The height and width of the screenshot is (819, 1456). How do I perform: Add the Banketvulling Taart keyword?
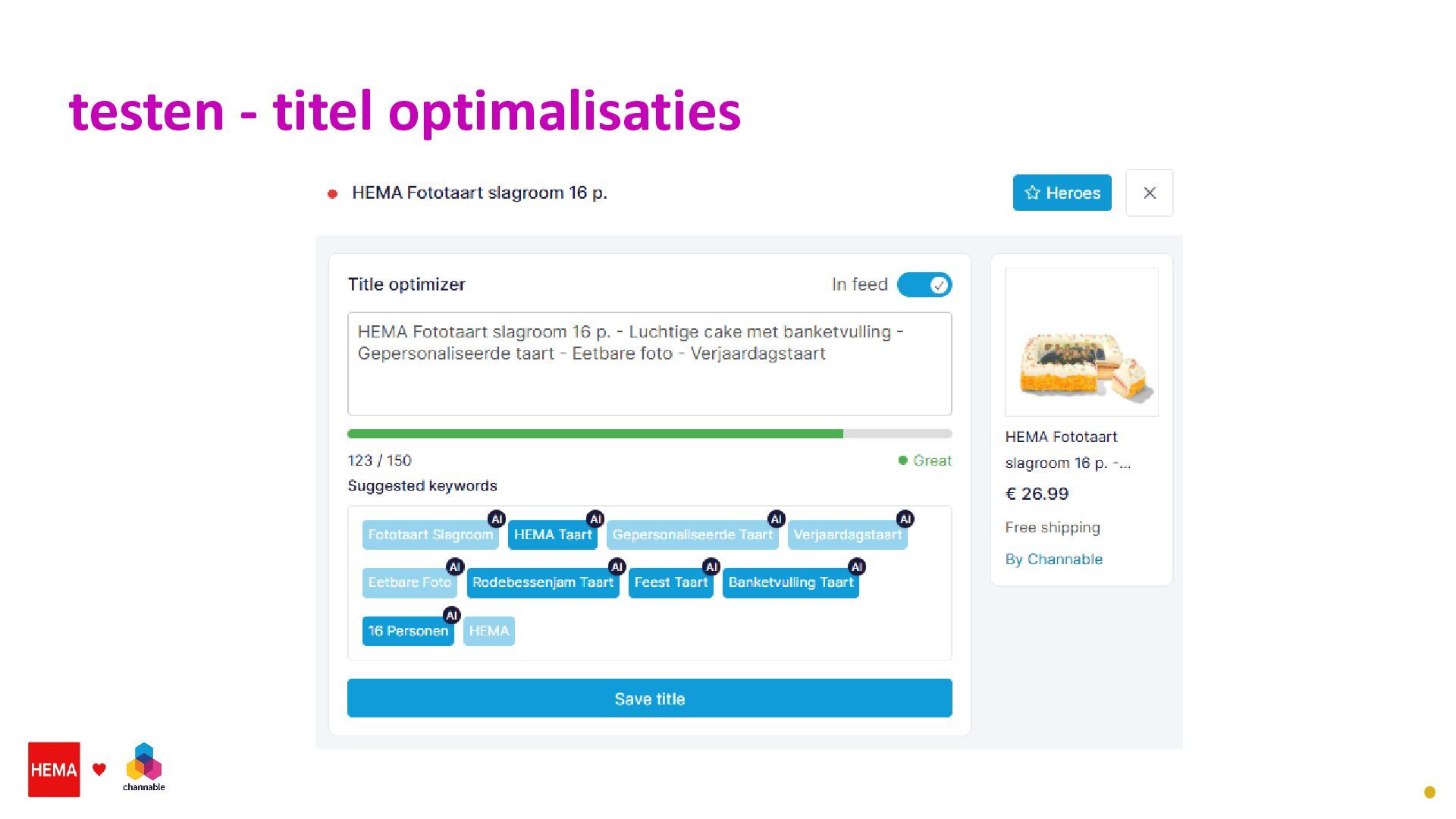[x=790, y=583]
